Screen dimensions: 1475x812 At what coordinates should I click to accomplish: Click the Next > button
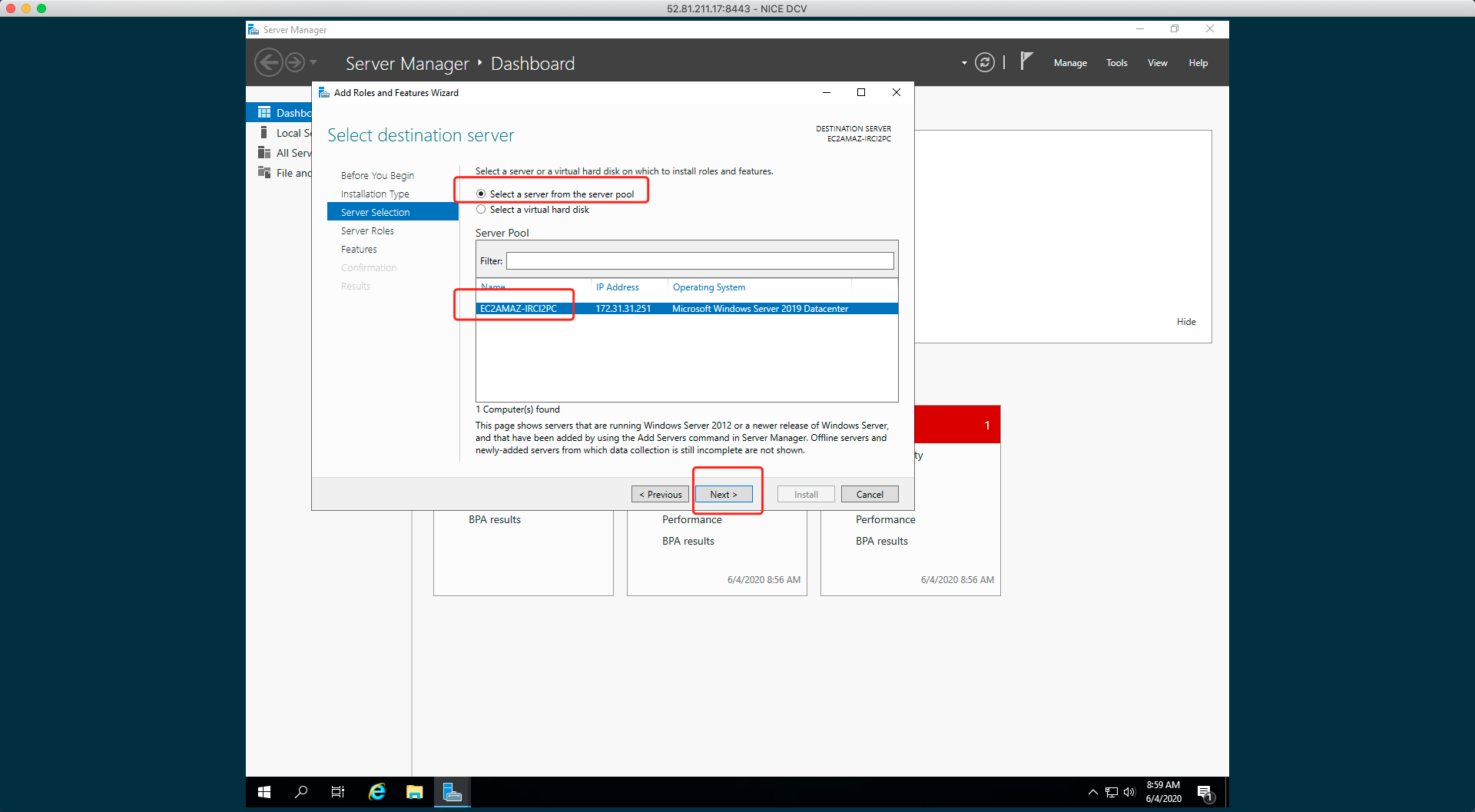[x=723, y=494]
